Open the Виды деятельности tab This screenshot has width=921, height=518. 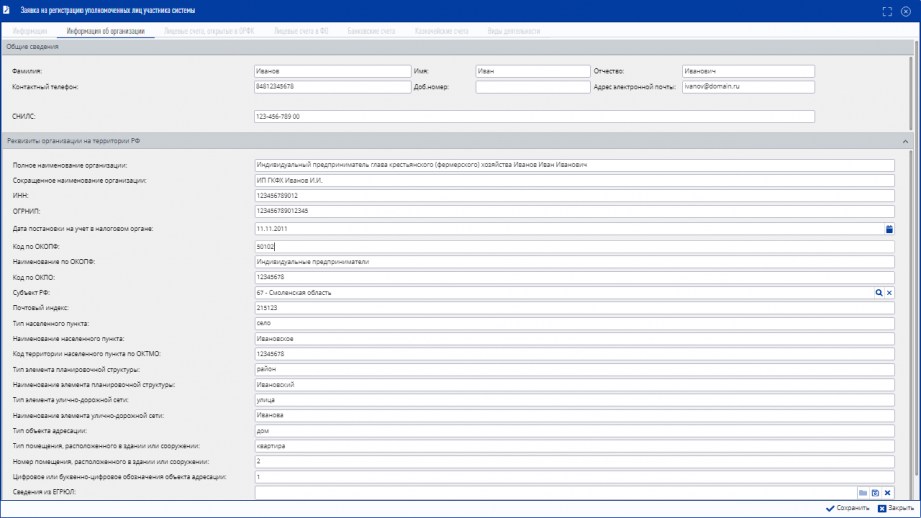click(x=513, y=31)
